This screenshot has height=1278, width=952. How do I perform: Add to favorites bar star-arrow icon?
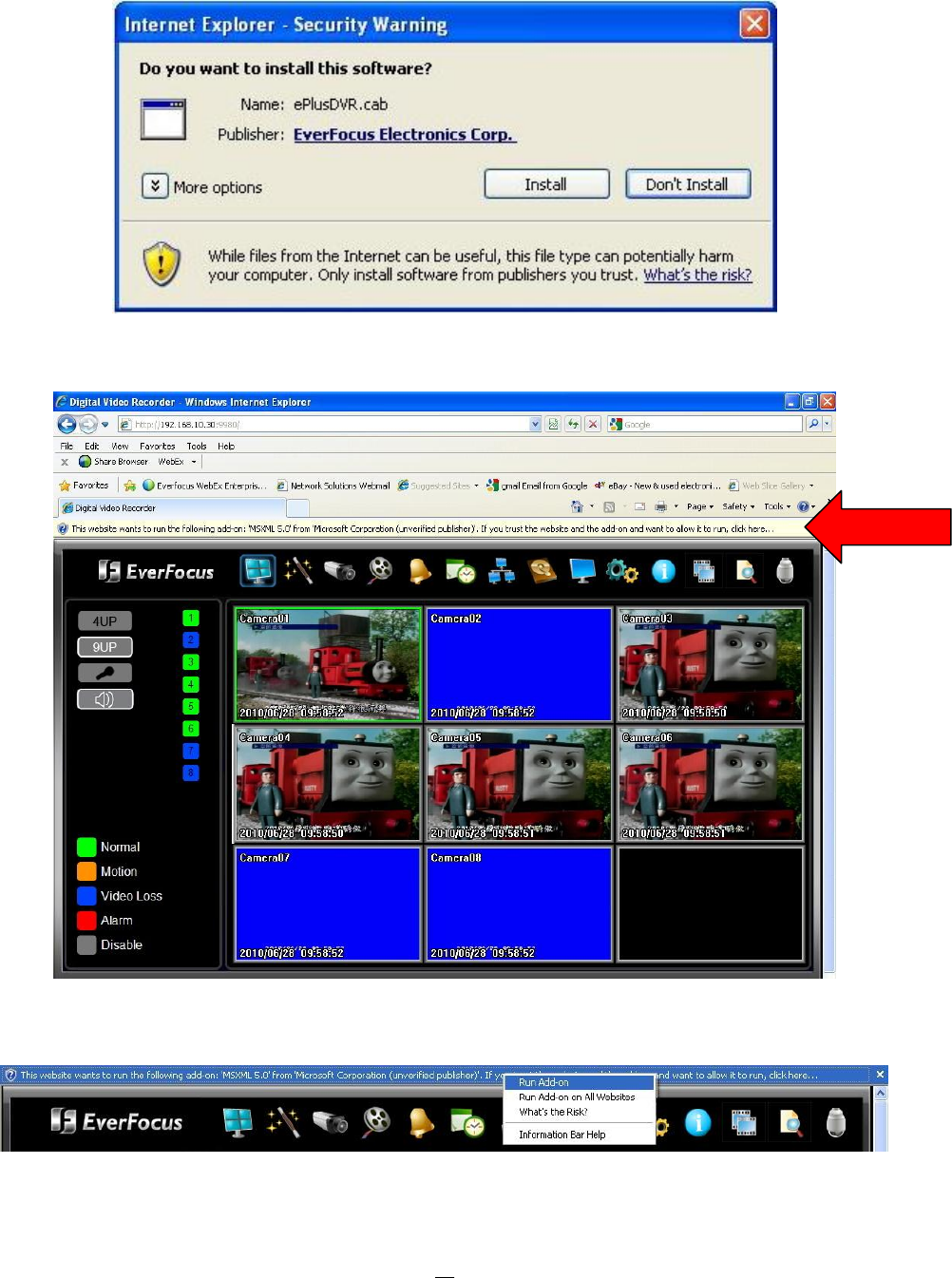click(129, 485)
